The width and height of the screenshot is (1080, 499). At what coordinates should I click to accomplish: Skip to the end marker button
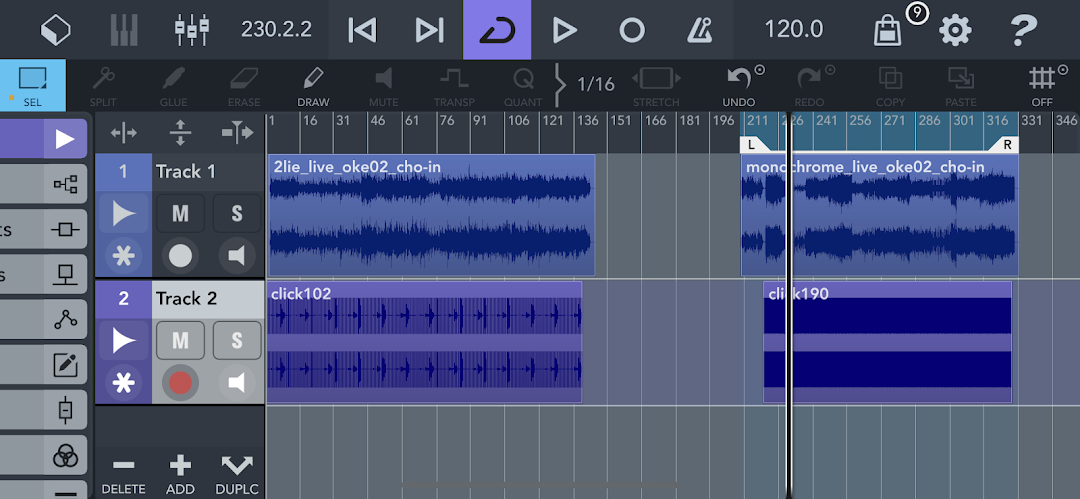[x=429, y=30]
